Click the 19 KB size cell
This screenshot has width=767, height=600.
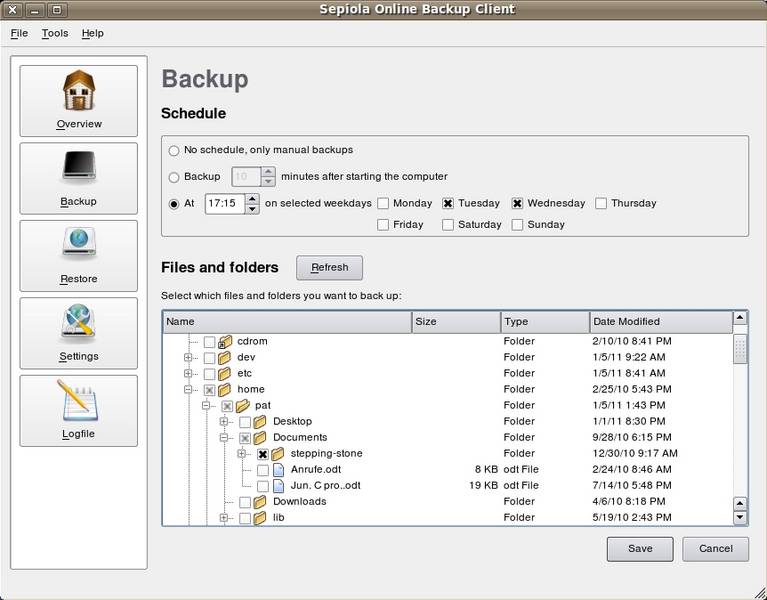click(483, 486)
